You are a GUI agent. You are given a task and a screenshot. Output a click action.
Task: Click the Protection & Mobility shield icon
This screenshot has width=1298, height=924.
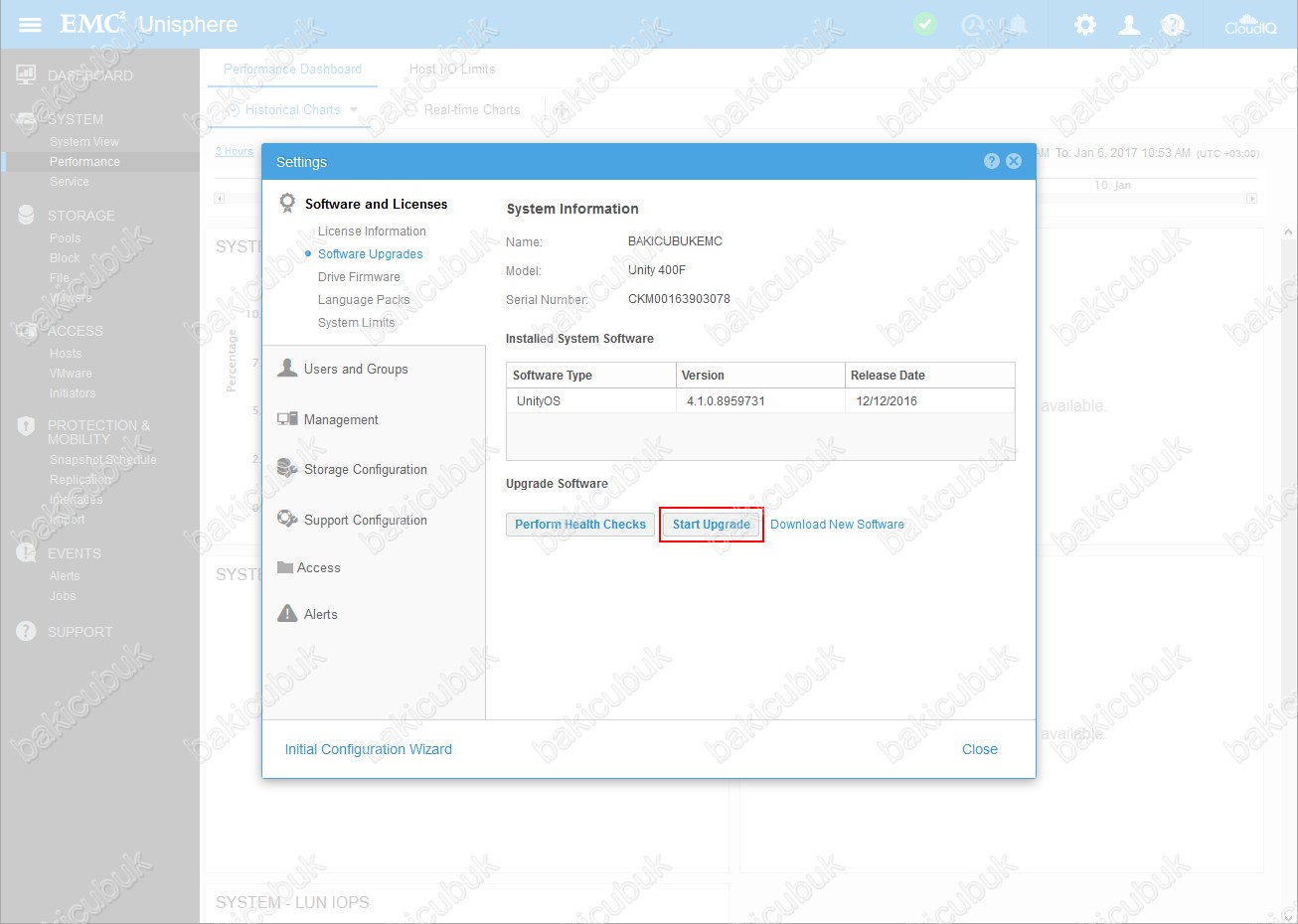click(x=26, y=427)
